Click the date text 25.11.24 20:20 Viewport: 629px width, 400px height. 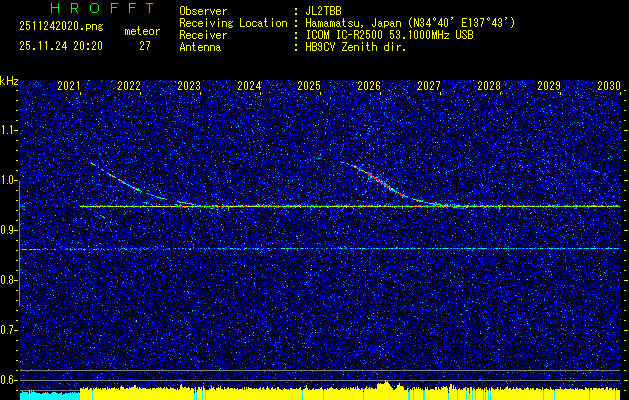(50, 45)
